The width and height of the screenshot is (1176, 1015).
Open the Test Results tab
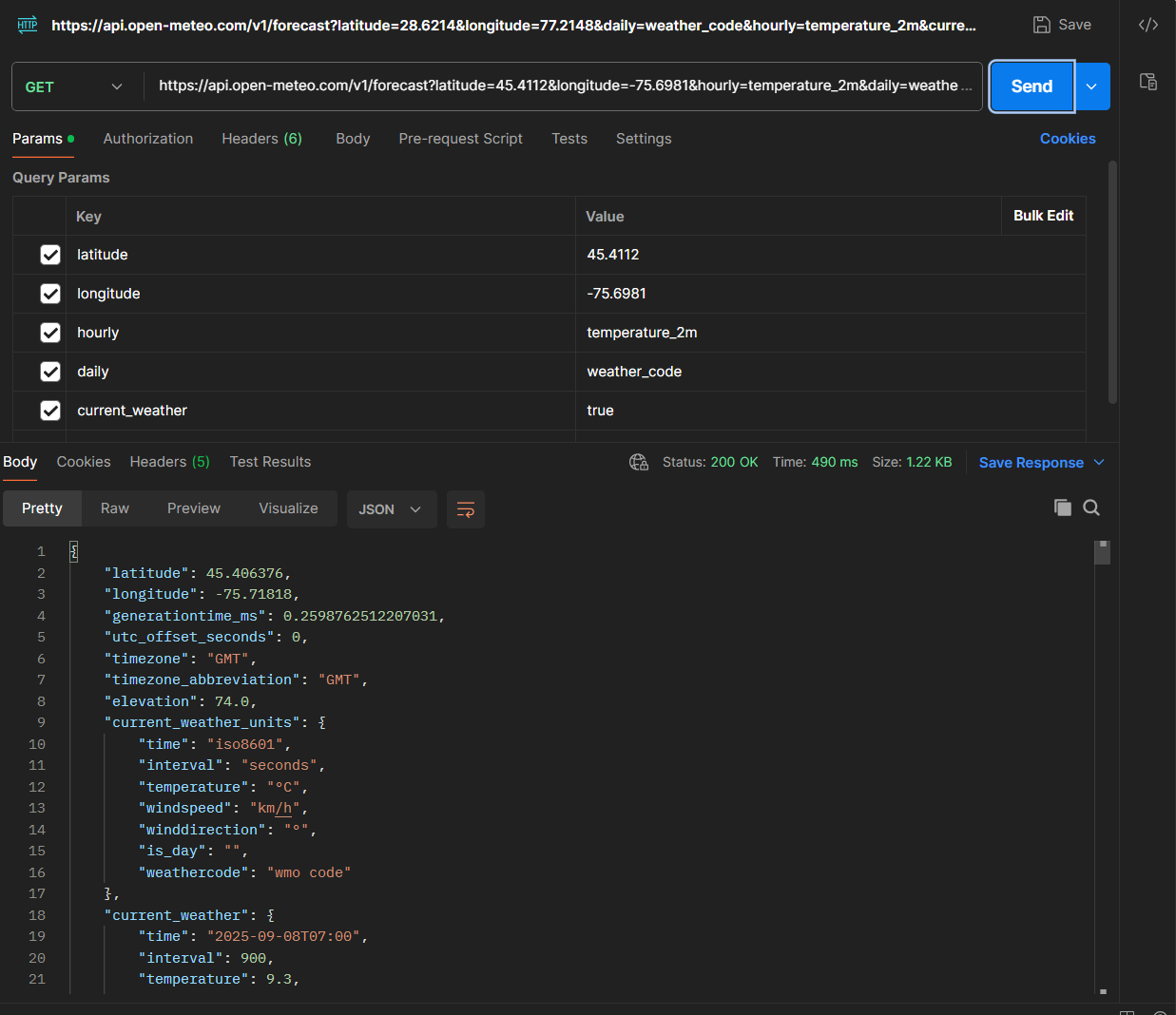270,461
